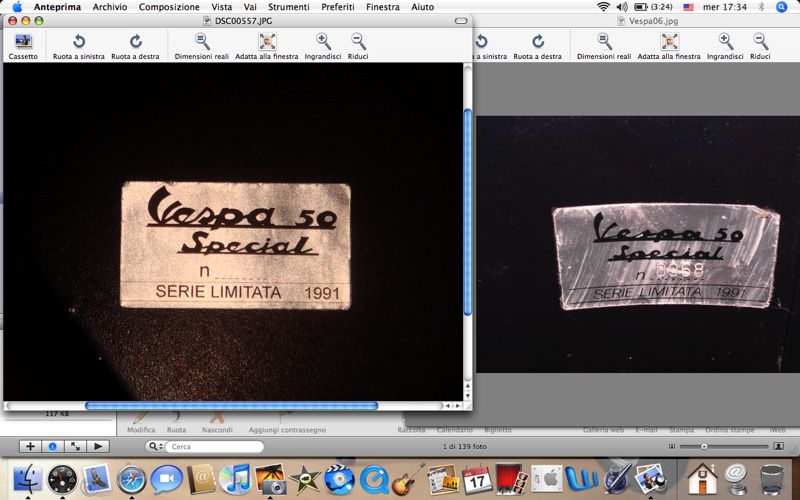Click Ruota a sinistra in DSC00557.JPG window

(79, 46)
